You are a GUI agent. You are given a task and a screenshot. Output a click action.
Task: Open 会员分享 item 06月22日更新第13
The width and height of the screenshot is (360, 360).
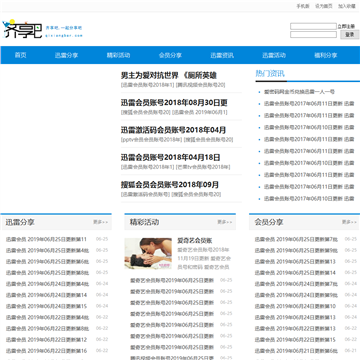tap(295, 329)
